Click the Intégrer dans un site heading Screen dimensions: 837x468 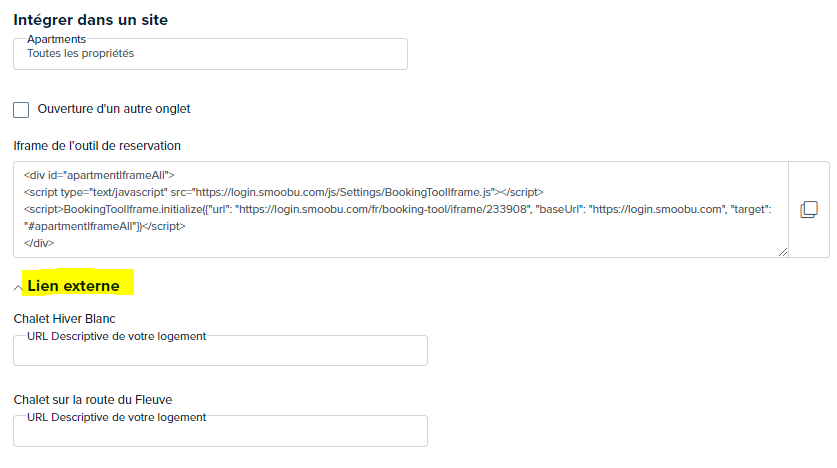coord(91,20)
